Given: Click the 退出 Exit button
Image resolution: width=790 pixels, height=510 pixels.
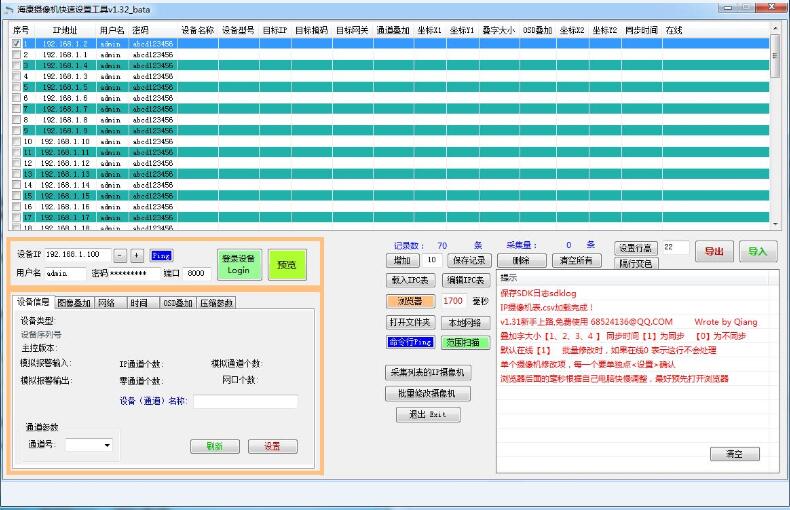Looking at the screenshot, I should pos(428,415).
